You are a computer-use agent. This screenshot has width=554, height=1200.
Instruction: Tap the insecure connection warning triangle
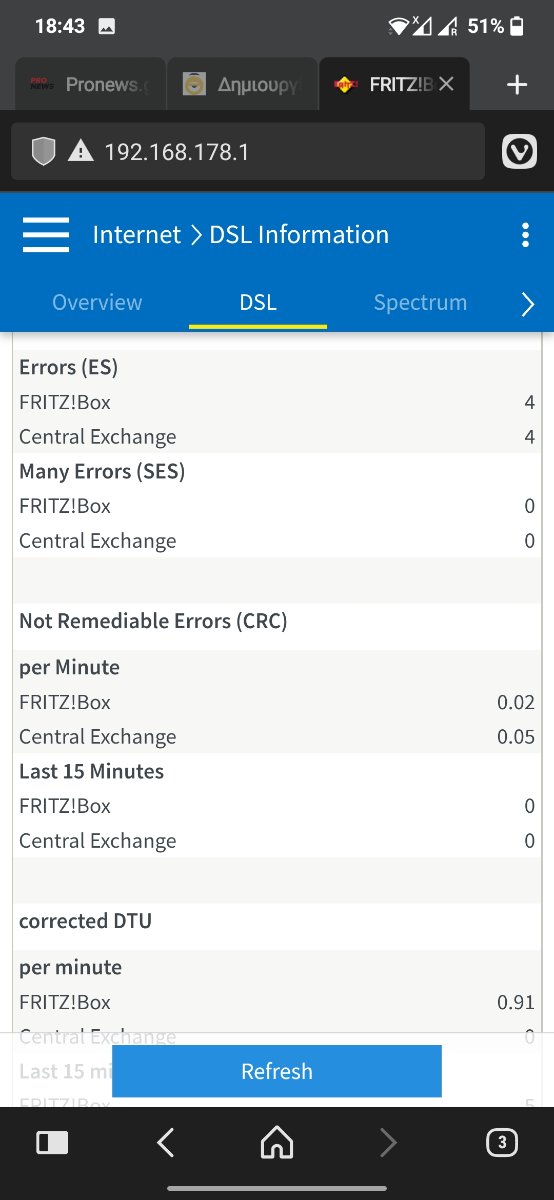click(x=80, y=152)
